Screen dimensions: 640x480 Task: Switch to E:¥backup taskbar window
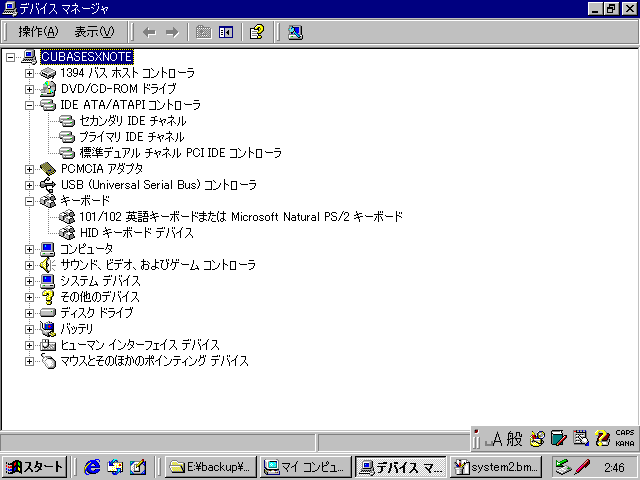pos(211,467)
